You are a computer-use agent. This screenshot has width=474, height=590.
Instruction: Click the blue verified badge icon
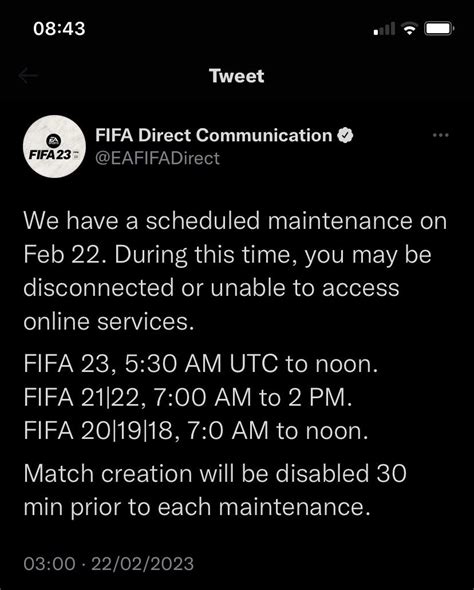pos(345,135)
